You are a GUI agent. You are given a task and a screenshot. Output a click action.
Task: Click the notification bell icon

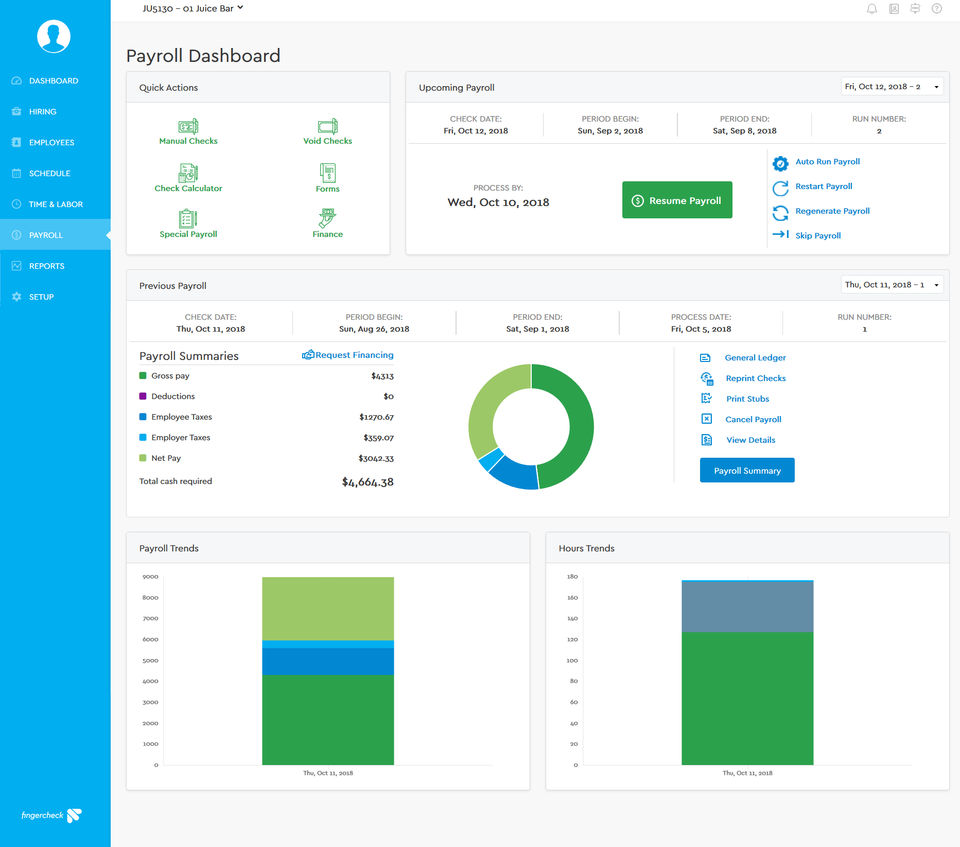tap(872, 9)
